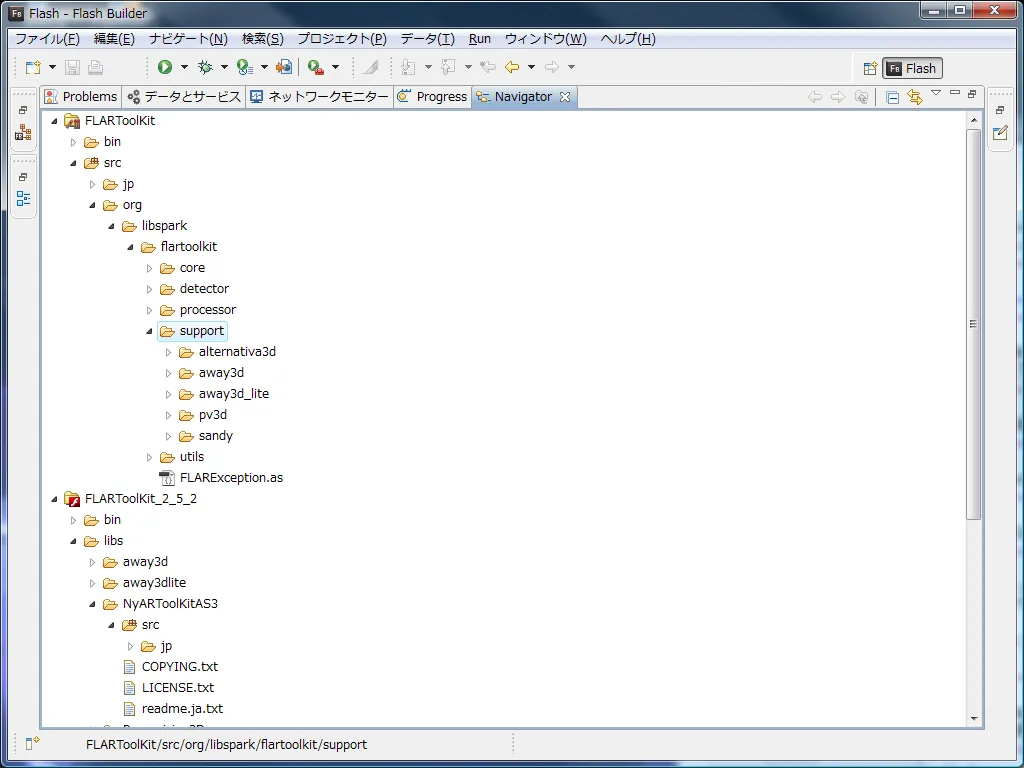Open the Run menu

pos(479,39)
